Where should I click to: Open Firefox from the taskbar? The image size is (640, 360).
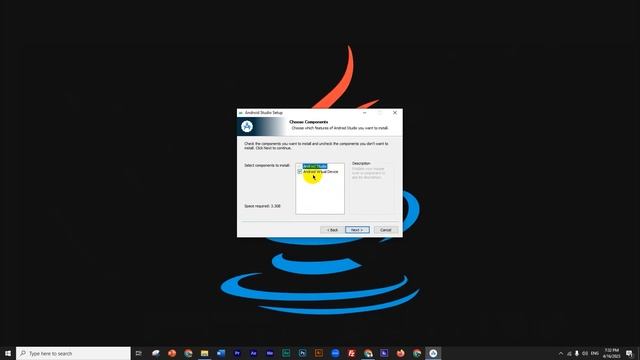400,353
